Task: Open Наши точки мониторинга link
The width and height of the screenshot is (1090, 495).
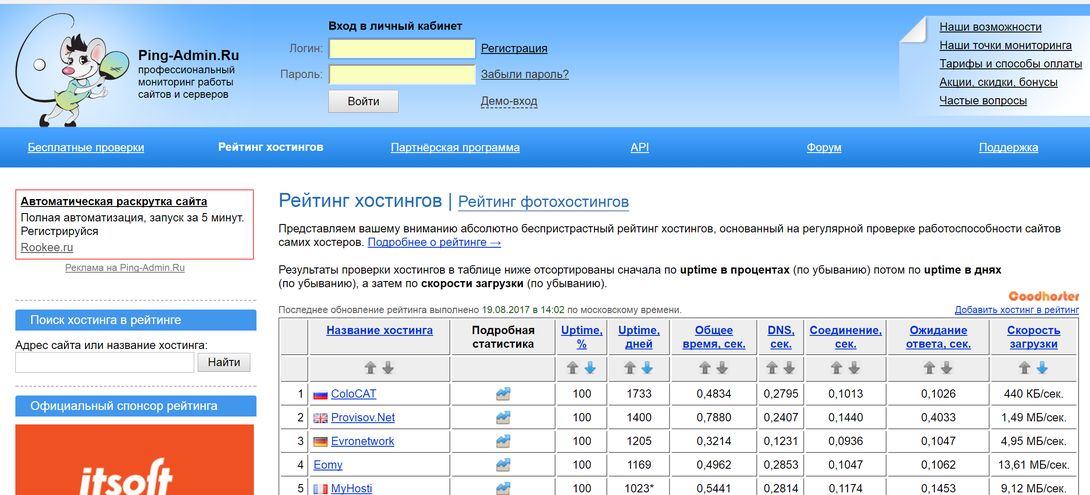Action: point(1006,45)
